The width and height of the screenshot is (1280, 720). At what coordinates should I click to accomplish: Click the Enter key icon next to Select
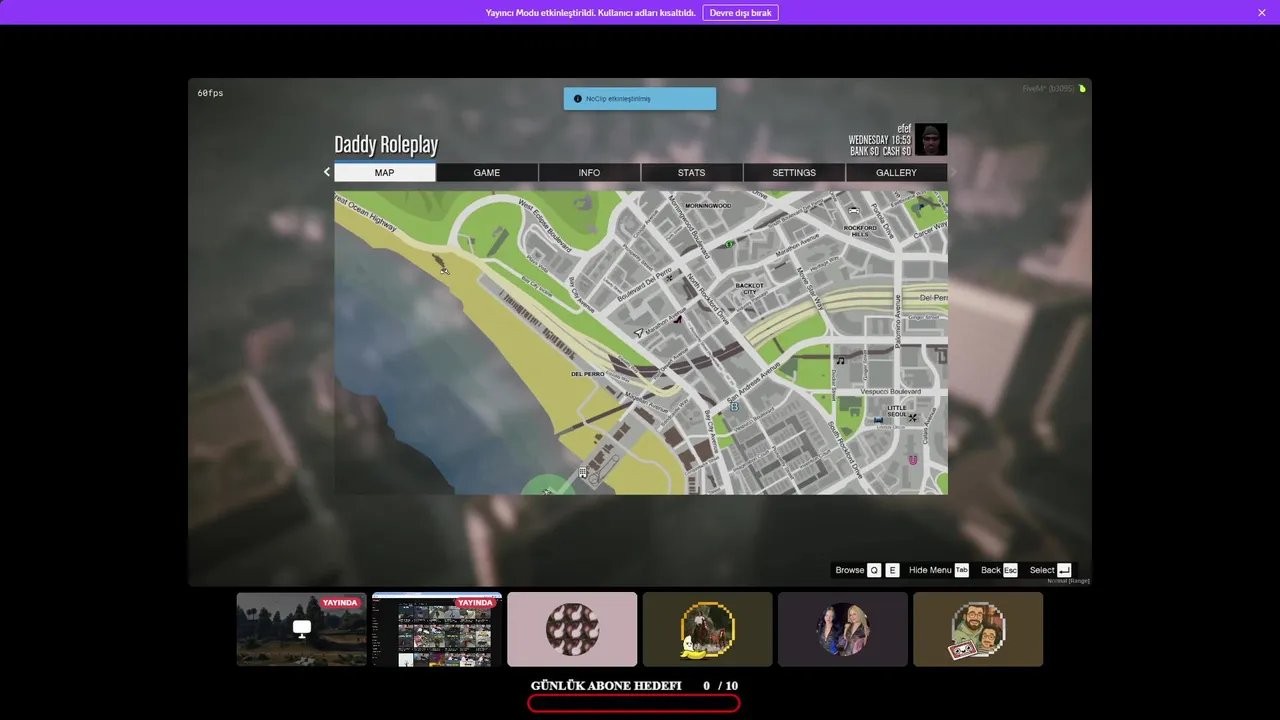click(1064, 570)
